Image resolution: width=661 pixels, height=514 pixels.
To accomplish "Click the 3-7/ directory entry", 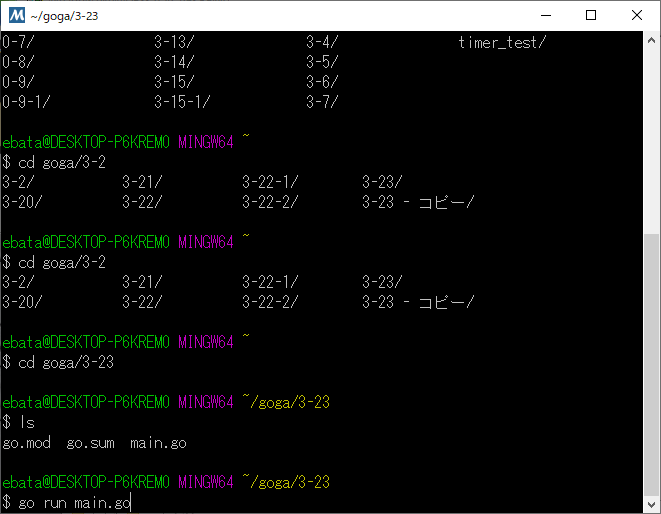I will coord(322,102).
